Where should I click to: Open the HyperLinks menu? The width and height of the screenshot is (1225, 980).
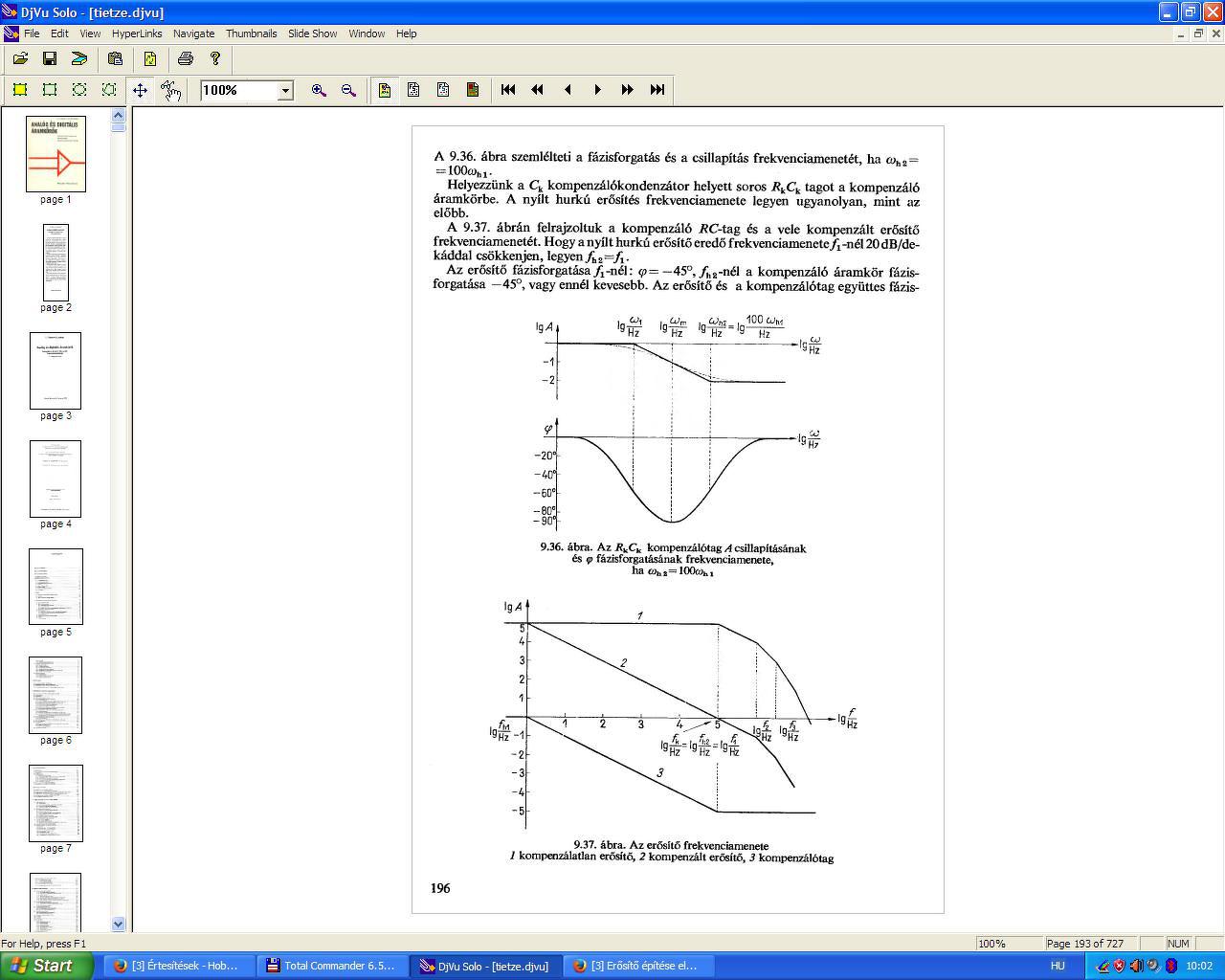click(x=137, y=33)
